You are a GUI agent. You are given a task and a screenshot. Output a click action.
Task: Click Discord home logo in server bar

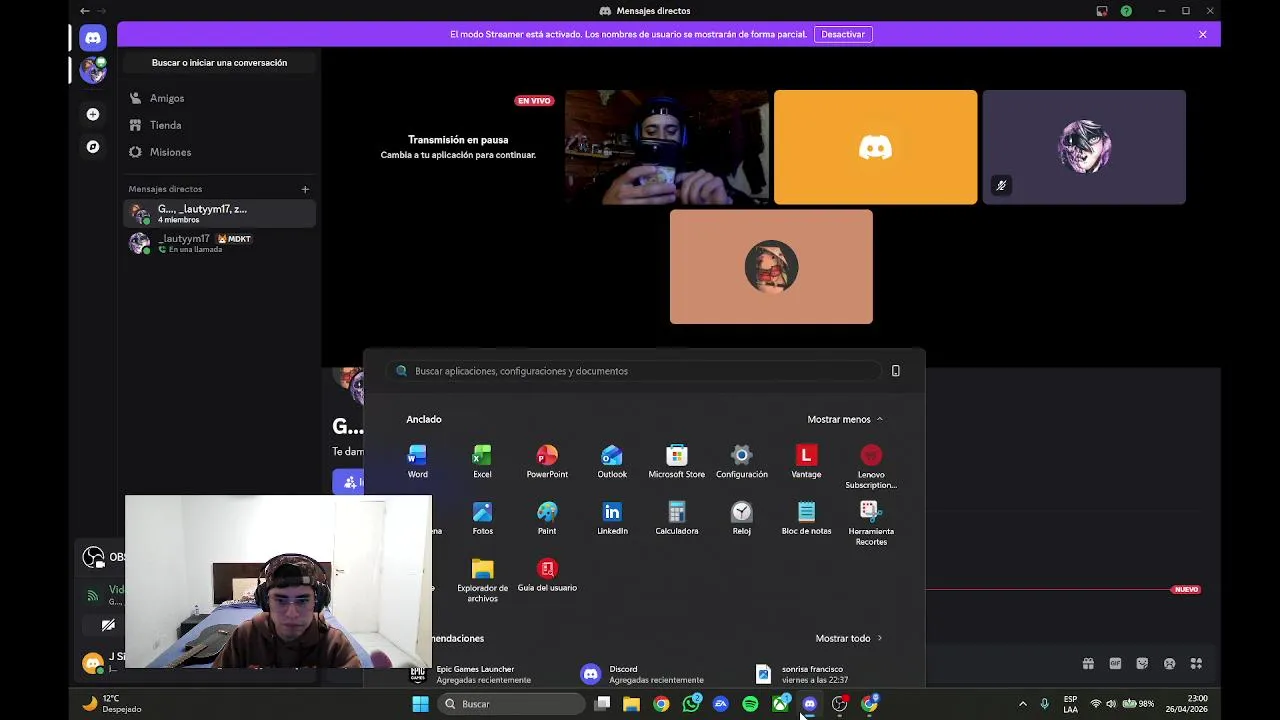tap(93, 38)
